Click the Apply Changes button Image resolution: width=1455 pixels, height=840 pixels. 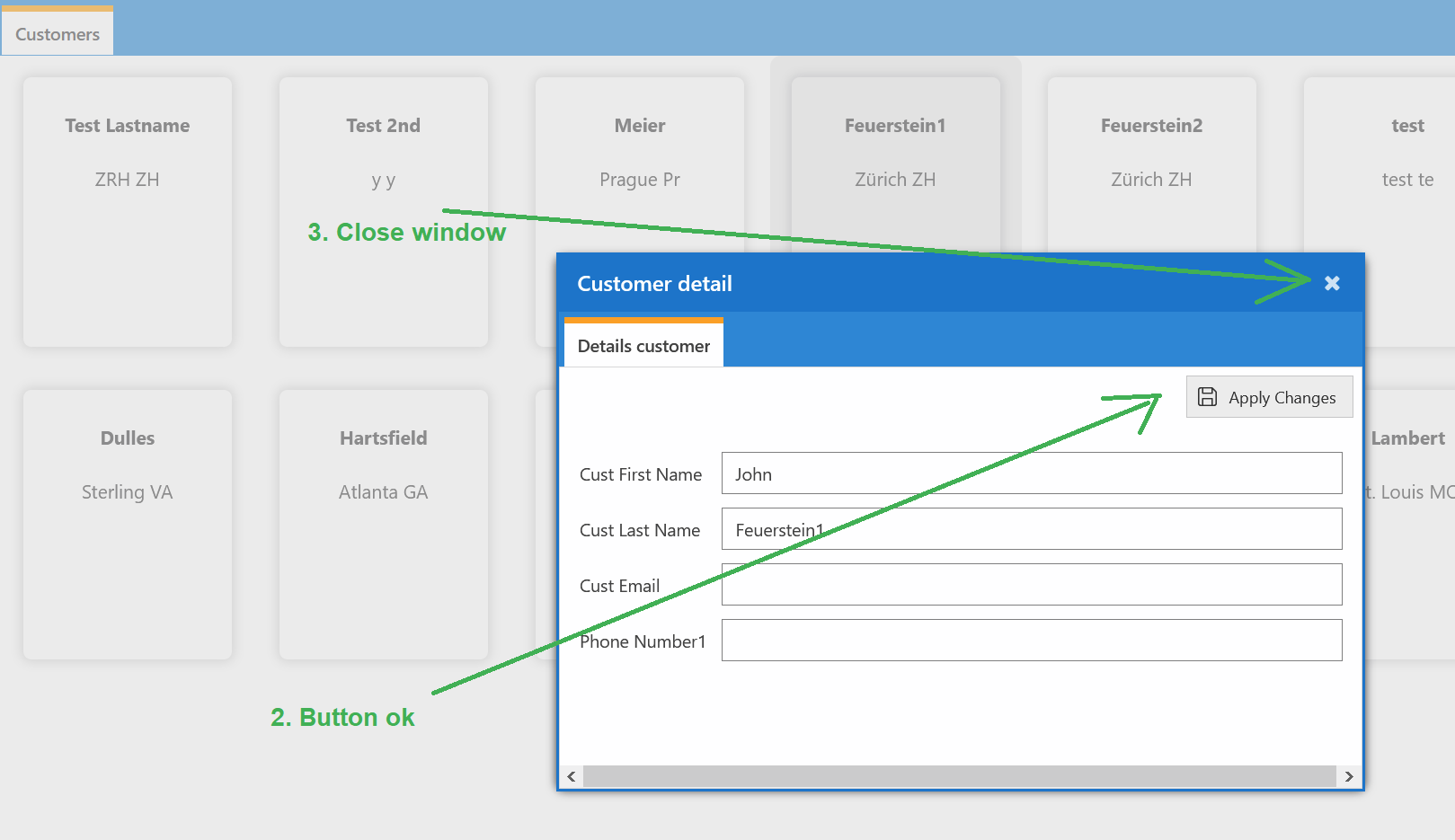1269,396
